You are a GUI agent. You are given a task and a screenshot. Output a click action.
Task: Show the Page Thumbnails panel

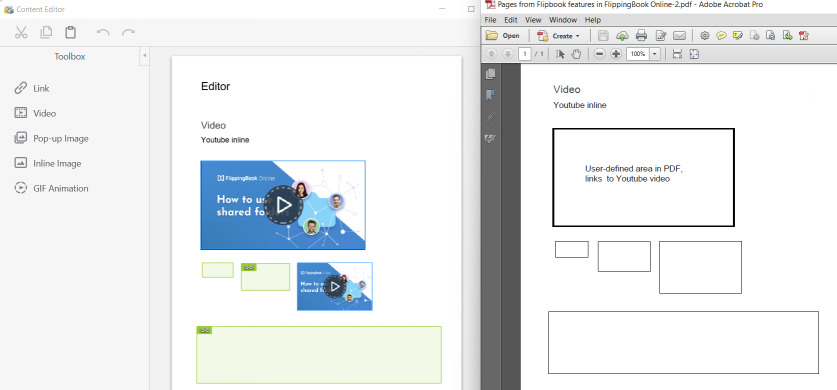tap(490, 74)
